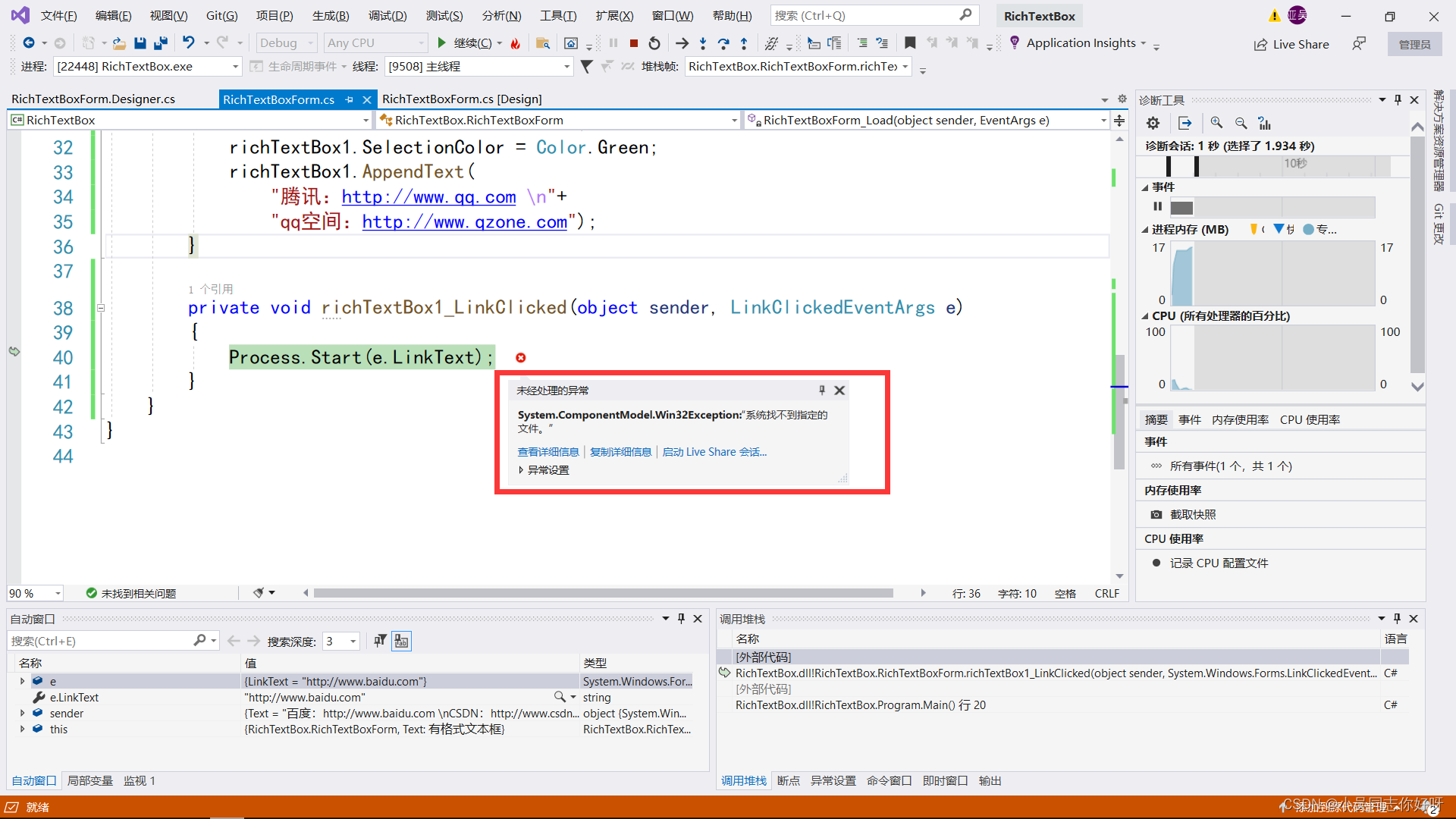This screenshot has height=819, width=1456.
Task: Step Into with the downward arrow icon
Action: (x=703, y=43)
